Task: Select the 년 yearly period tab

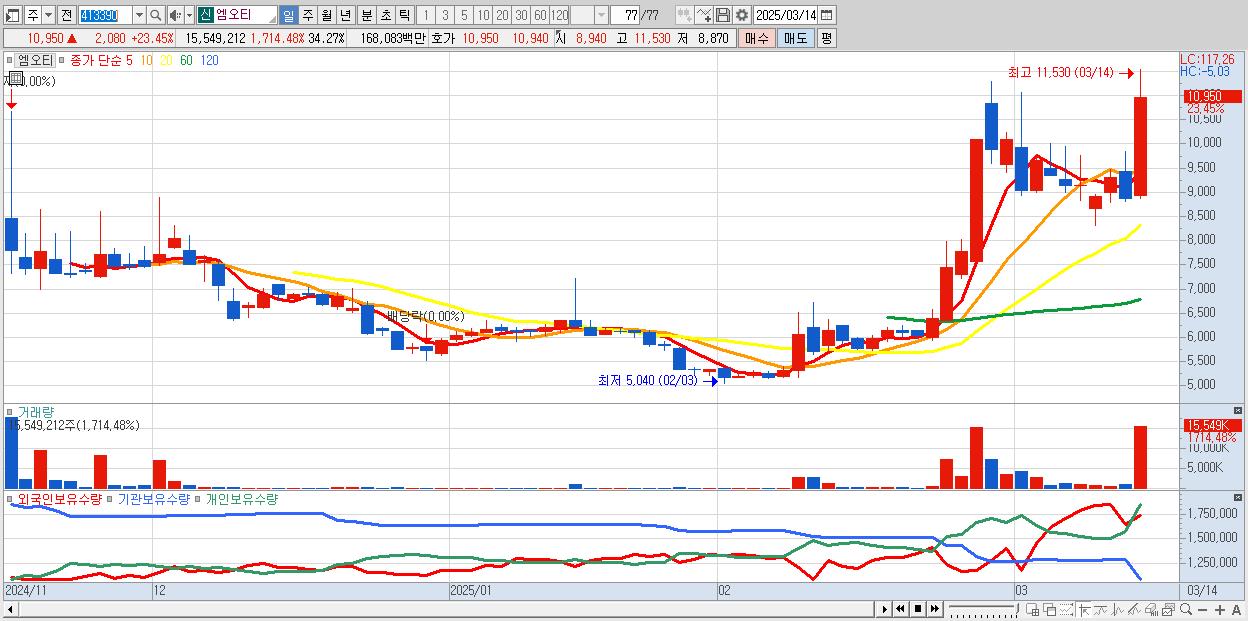Action: click(x=345, y=15)
